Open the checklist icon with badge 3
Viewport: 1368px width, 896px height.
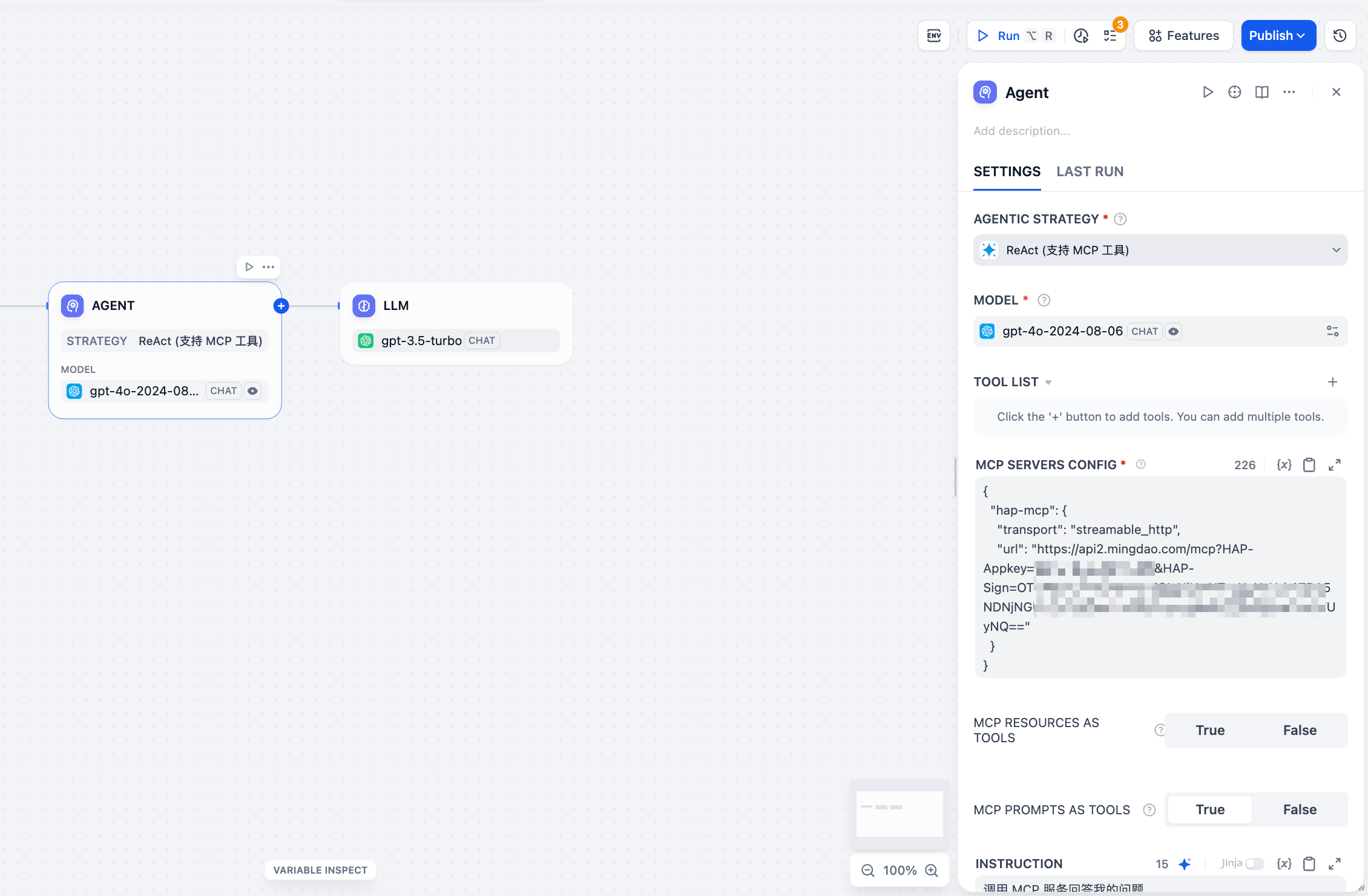click(1110, 36)
